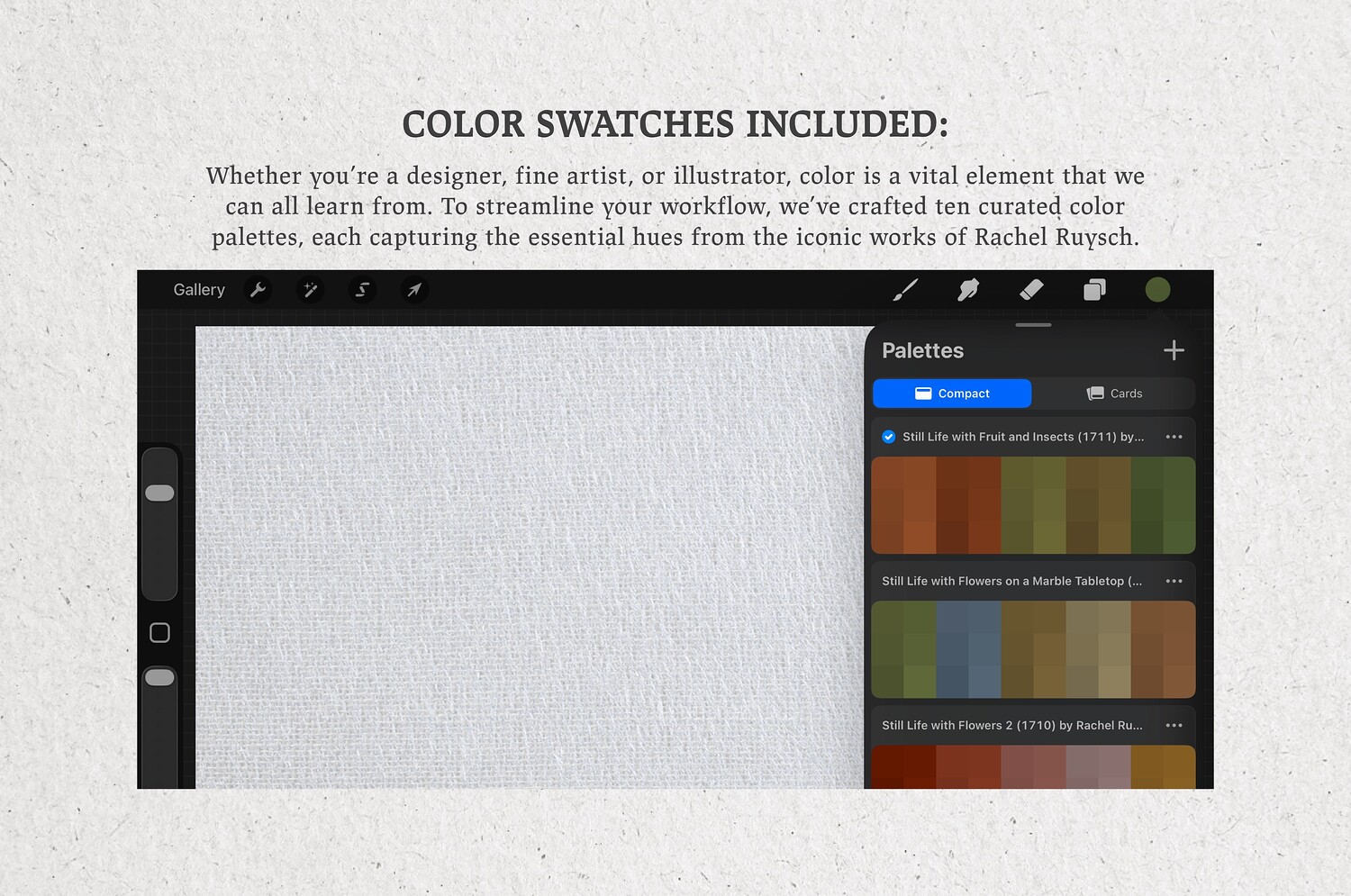Toggle default checkmark on Fruit and Insects palette

pos(889,437)
